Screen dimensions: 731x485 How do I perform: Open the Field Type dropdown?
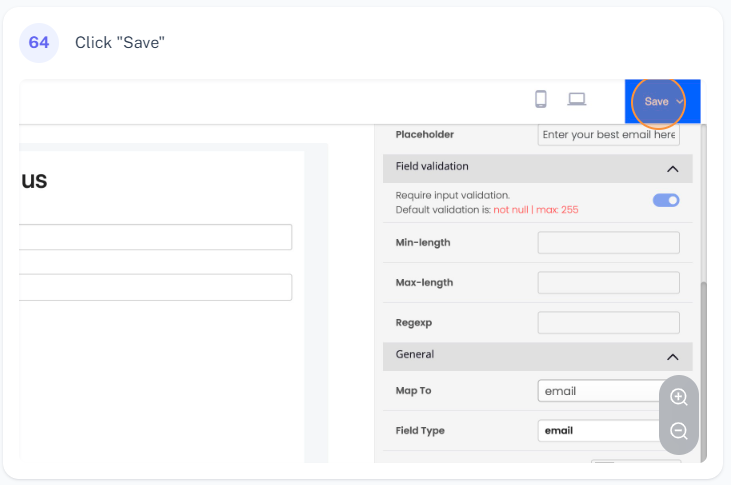coord(600,431)
